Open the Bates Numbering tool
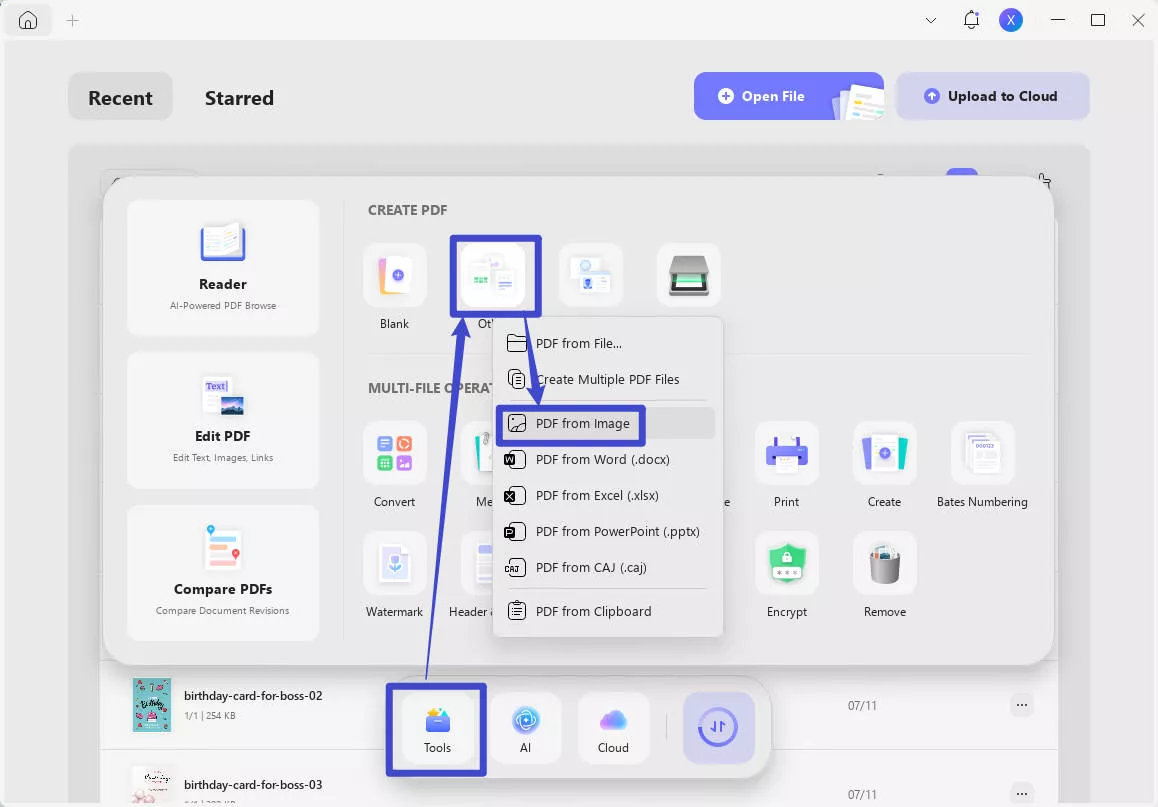 pos(982,454)
